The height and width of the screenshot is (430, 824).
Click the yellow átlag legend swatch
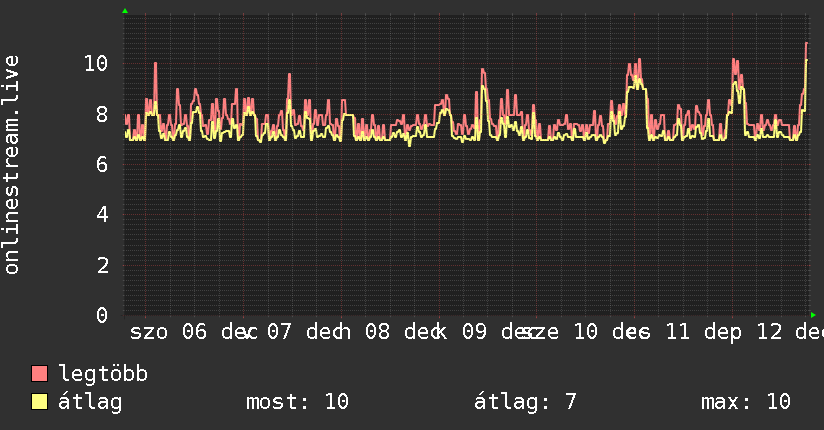pos(39,402)
